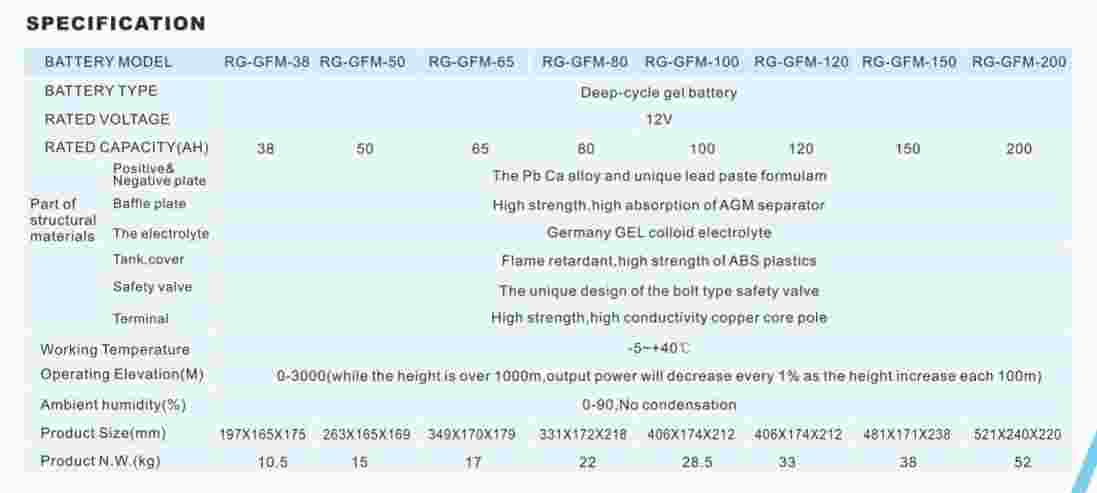This screenshot has height=493, width=1097.
Task: Select the 'Positive& Negative plate' label
Action: click(160, 175)
